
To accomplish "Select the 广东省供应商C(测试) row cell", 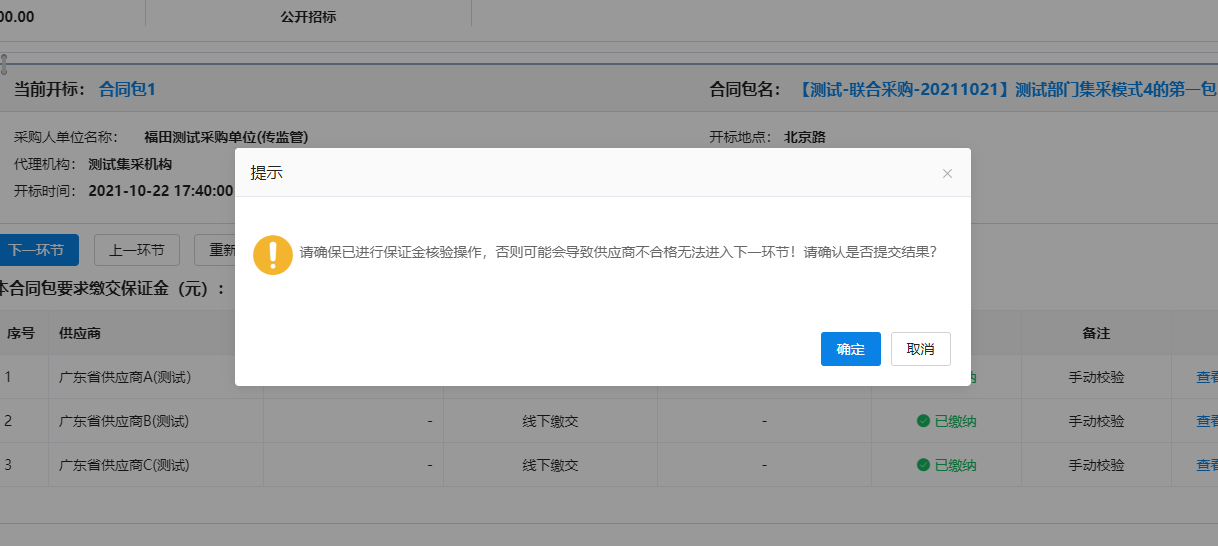I will click(x=124, y=465).
